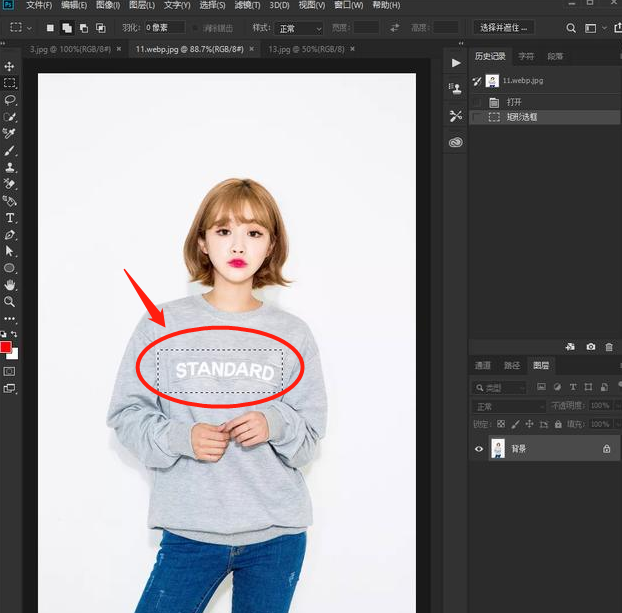Toggle the type layer filter
This screenshot has width=622, height=613.
tap(573, 387)
